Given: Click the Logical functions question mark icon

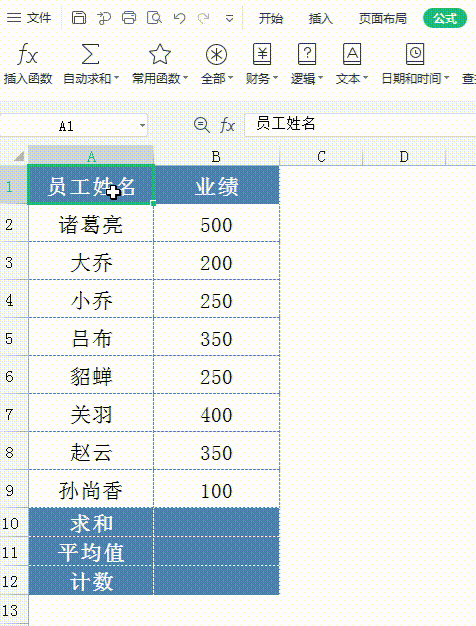Looking at the screenshot, I should (307, 54).
